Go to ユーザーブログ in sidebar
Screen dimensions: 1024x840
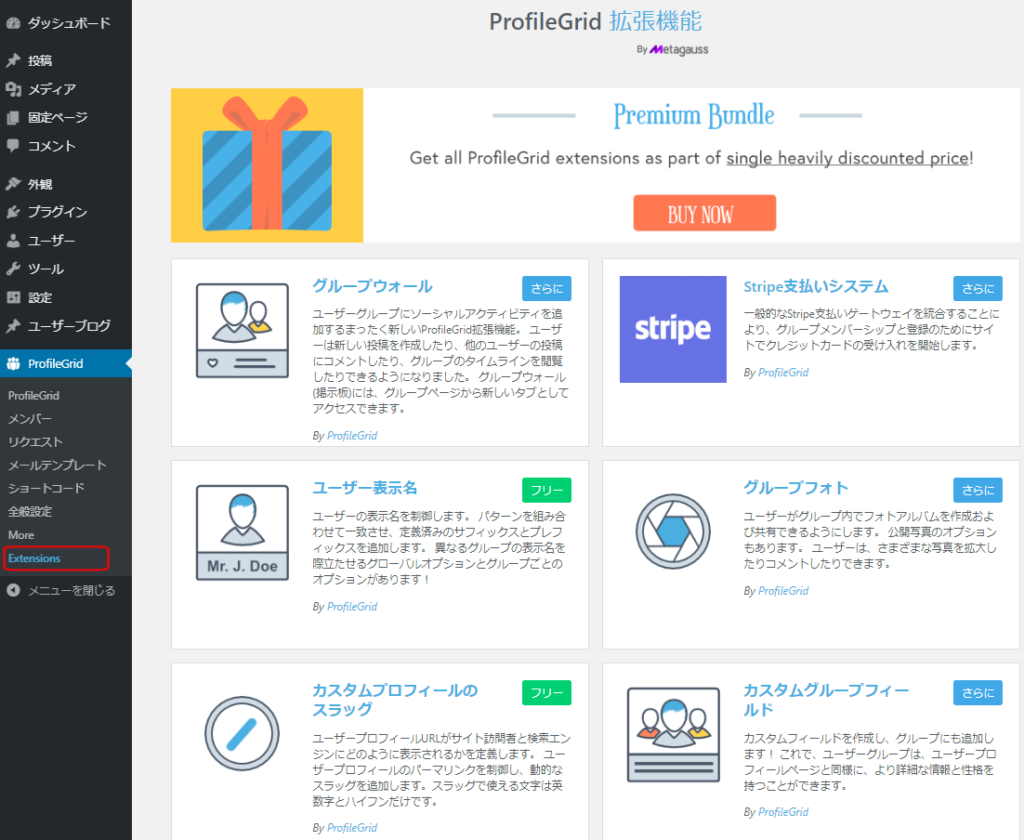coord(68,326)
